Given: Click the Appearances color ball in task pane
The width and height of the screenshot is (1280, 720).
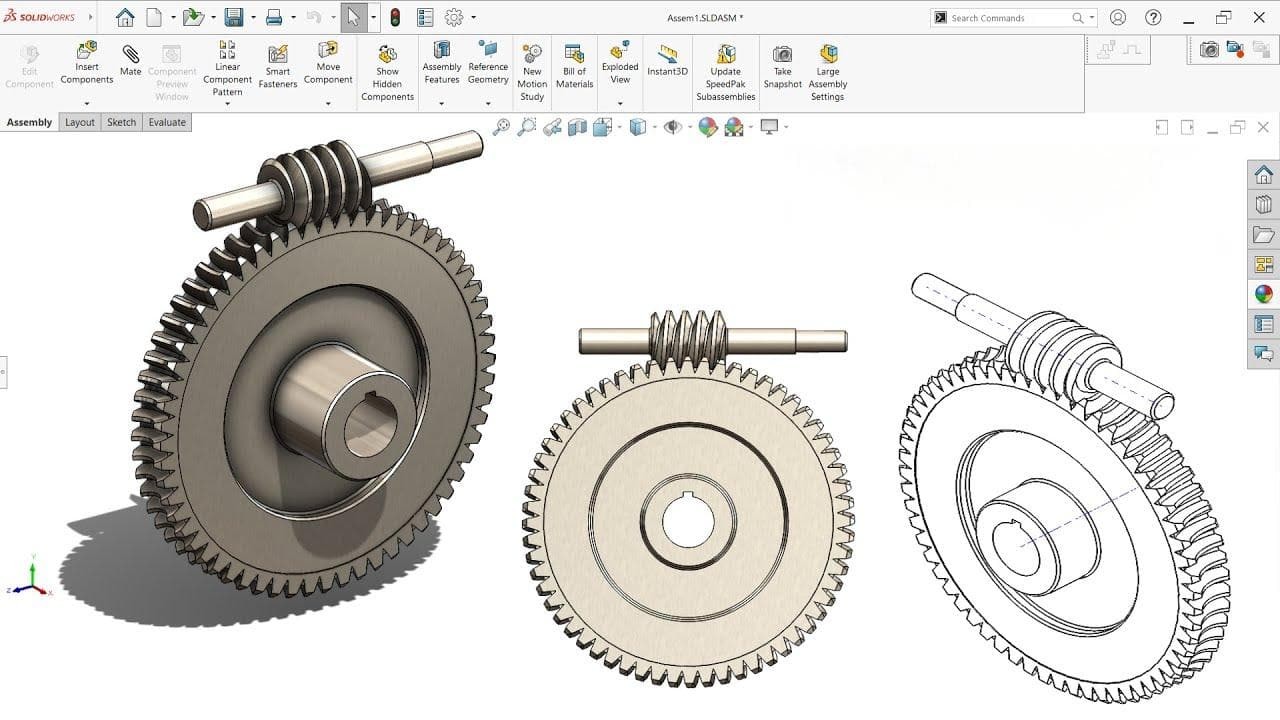Looking at the screenshot, I should click(1264, 294).
